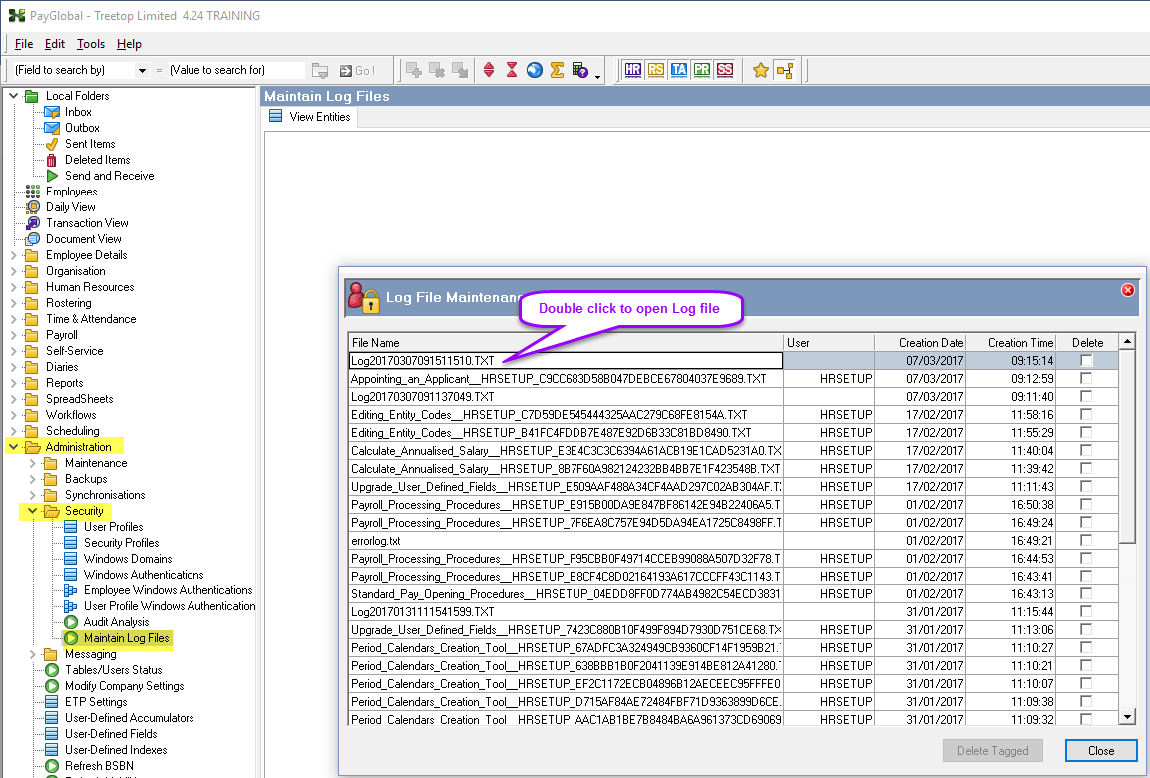Image resolution: width=1150 pixels, height=778 pixels.
Task: Click the calculator help toolbar icon
Action: point(580,70)
